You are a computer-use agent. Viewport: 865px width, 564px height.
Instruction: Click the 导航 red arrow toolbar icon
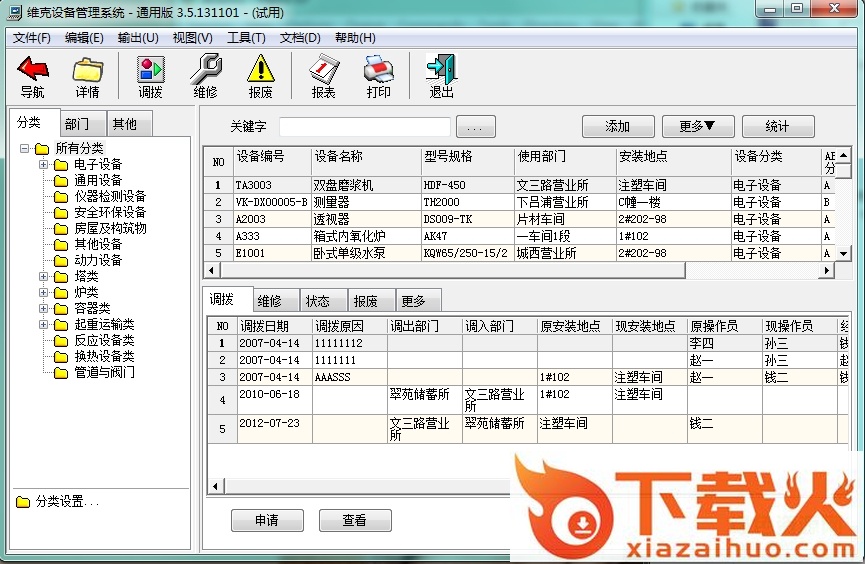point(32,70)
